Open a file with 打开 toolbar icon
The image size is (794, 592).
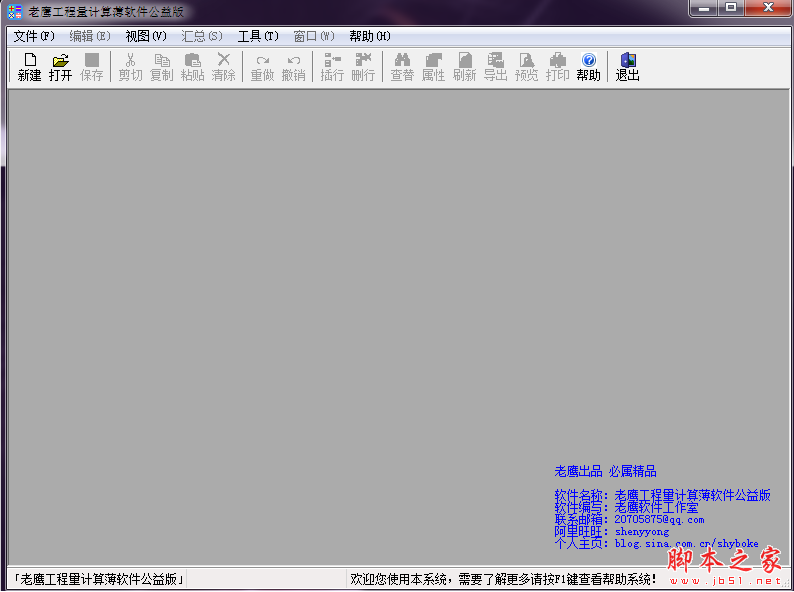pyautogui.click(x=60, y=67)
